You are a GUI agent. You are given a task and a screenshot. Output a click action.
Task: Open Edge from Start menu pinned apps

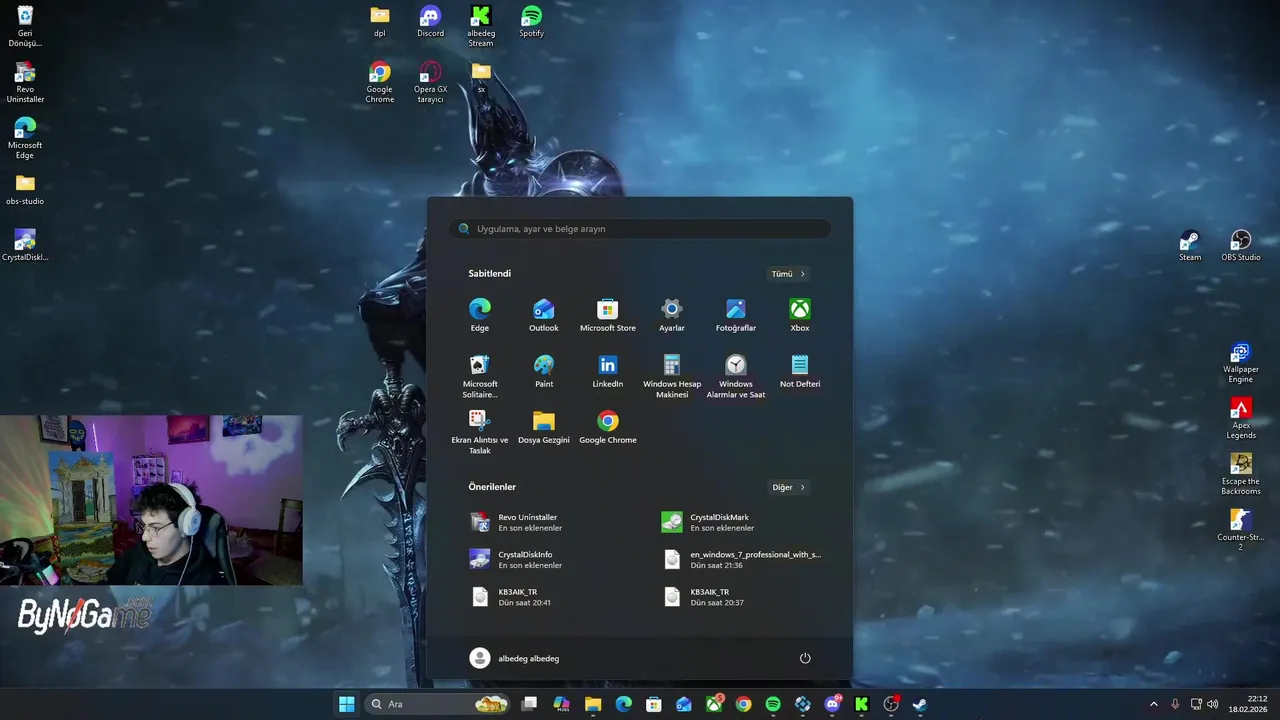point(480,314)
